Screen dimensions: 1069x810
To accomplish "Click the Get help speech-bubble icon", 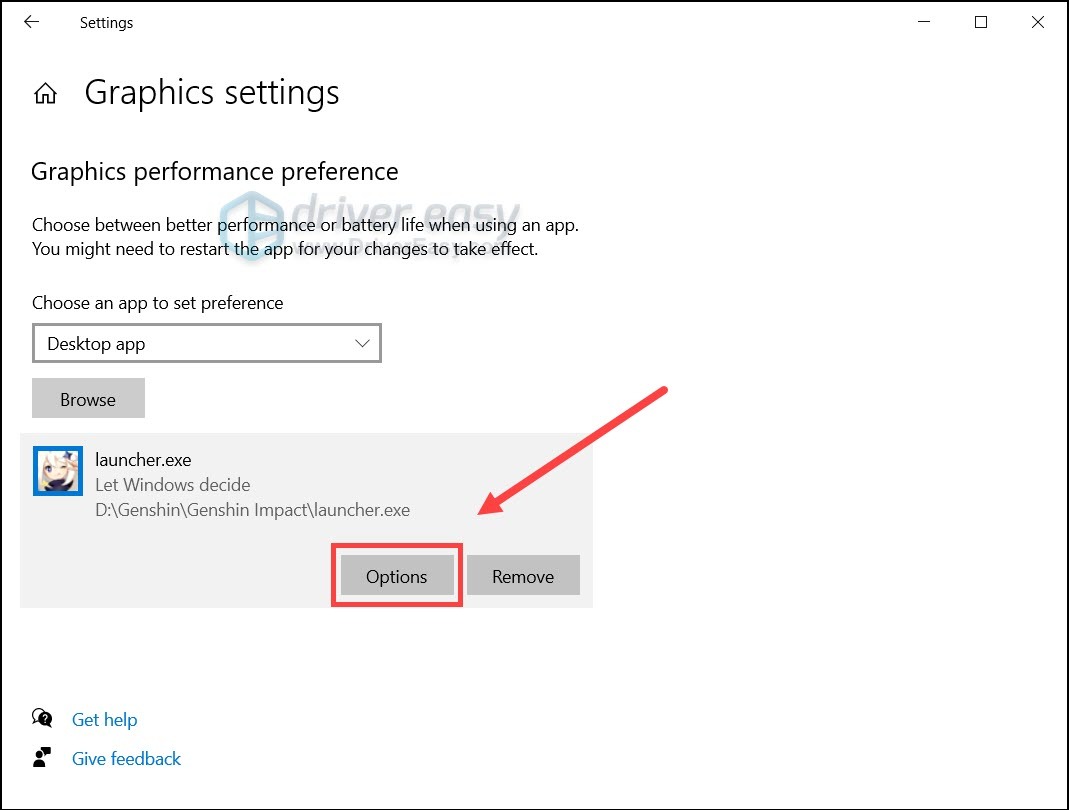I will pos(42,717).
